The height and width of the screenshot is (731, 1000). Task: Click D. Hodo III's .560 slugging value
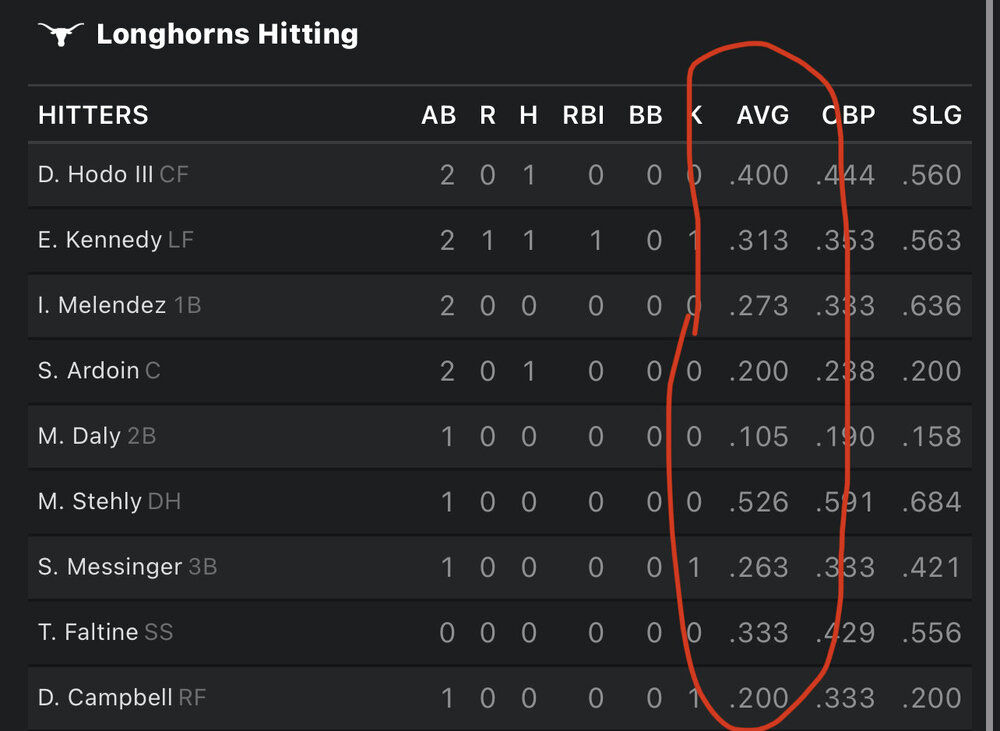coord(931,175)
